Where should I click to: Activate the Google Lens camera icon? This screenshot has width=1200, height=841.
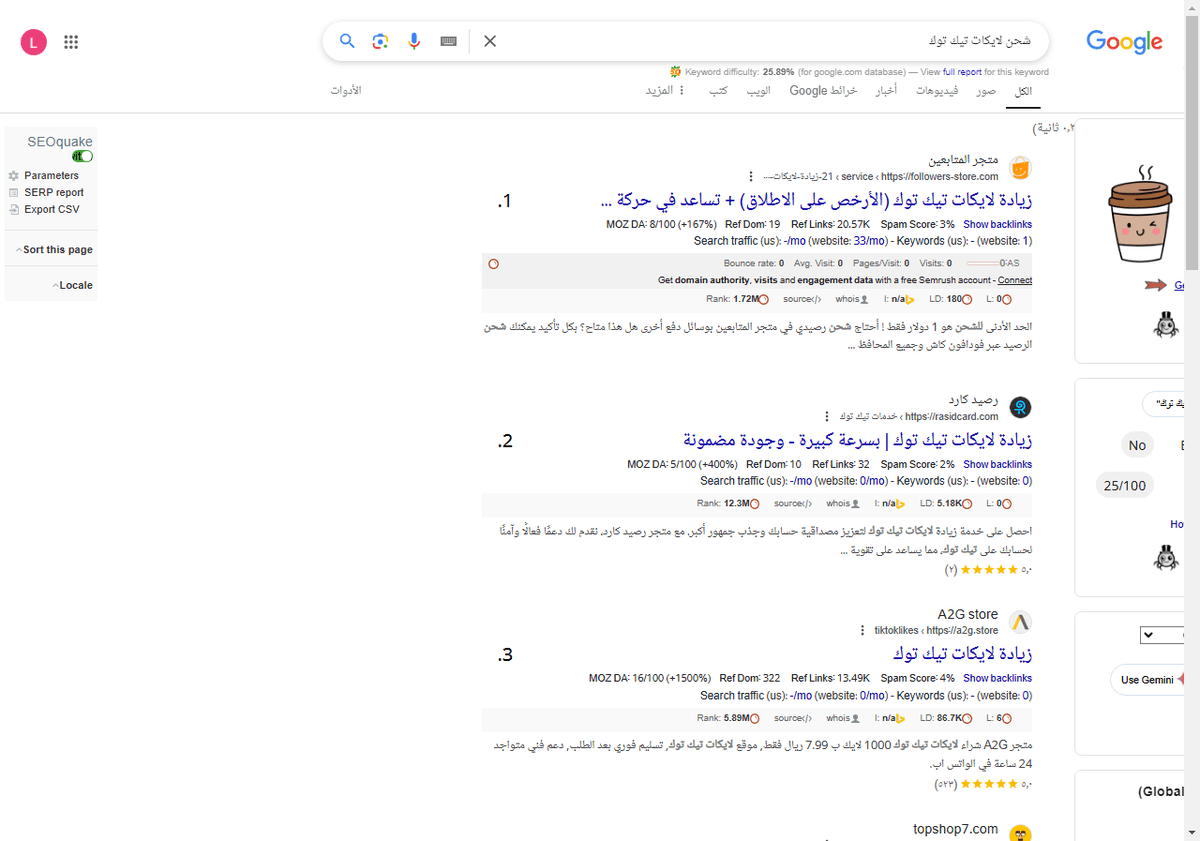380,41
